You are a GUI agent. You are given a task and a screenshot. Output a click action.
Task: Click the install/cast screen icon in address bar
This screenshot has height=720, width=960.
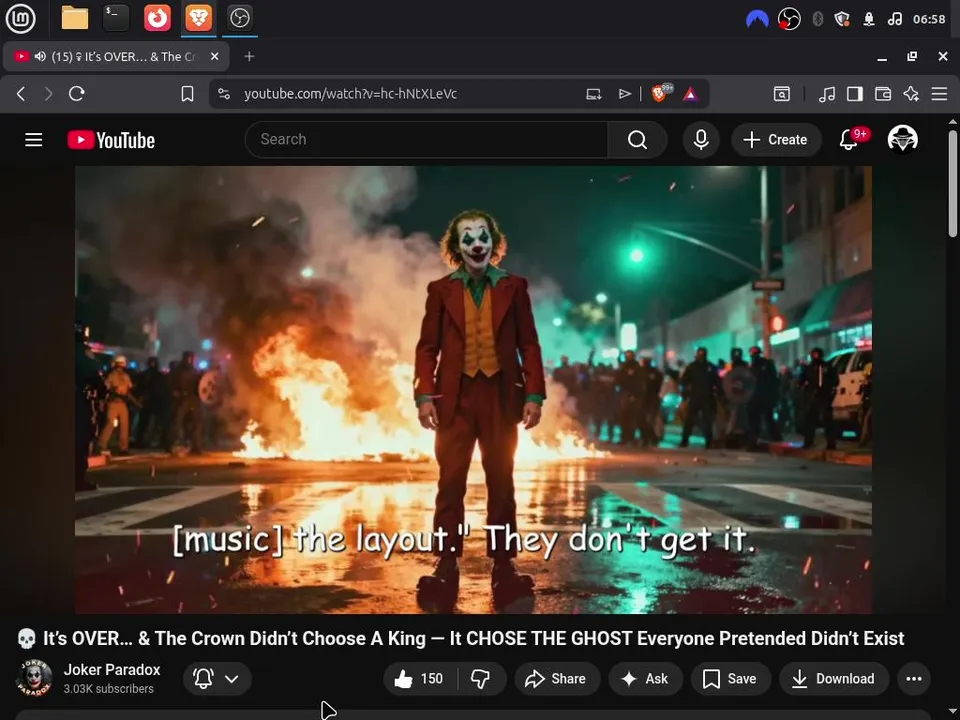coord(593,94)
